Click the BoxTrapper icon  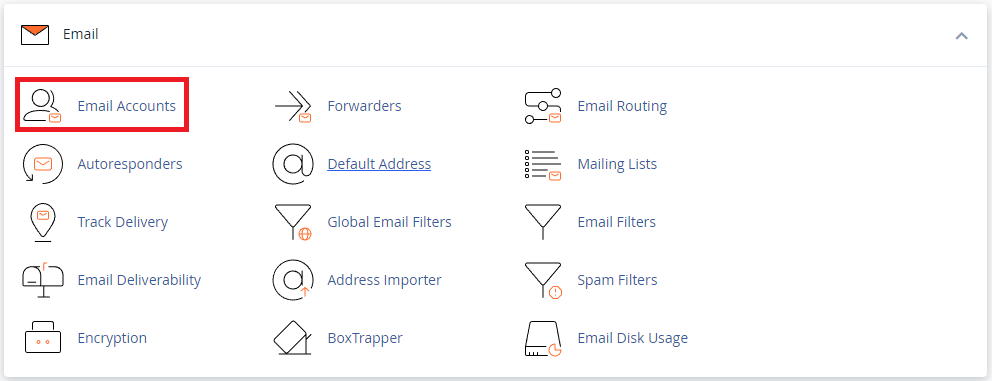click(x=293, y=339)
